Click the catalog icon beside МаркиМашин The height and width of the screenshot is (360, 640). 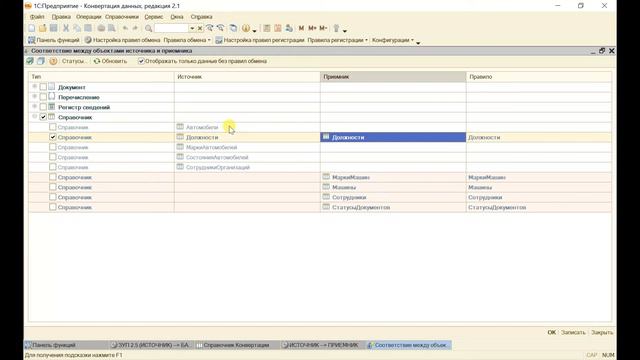326,177
